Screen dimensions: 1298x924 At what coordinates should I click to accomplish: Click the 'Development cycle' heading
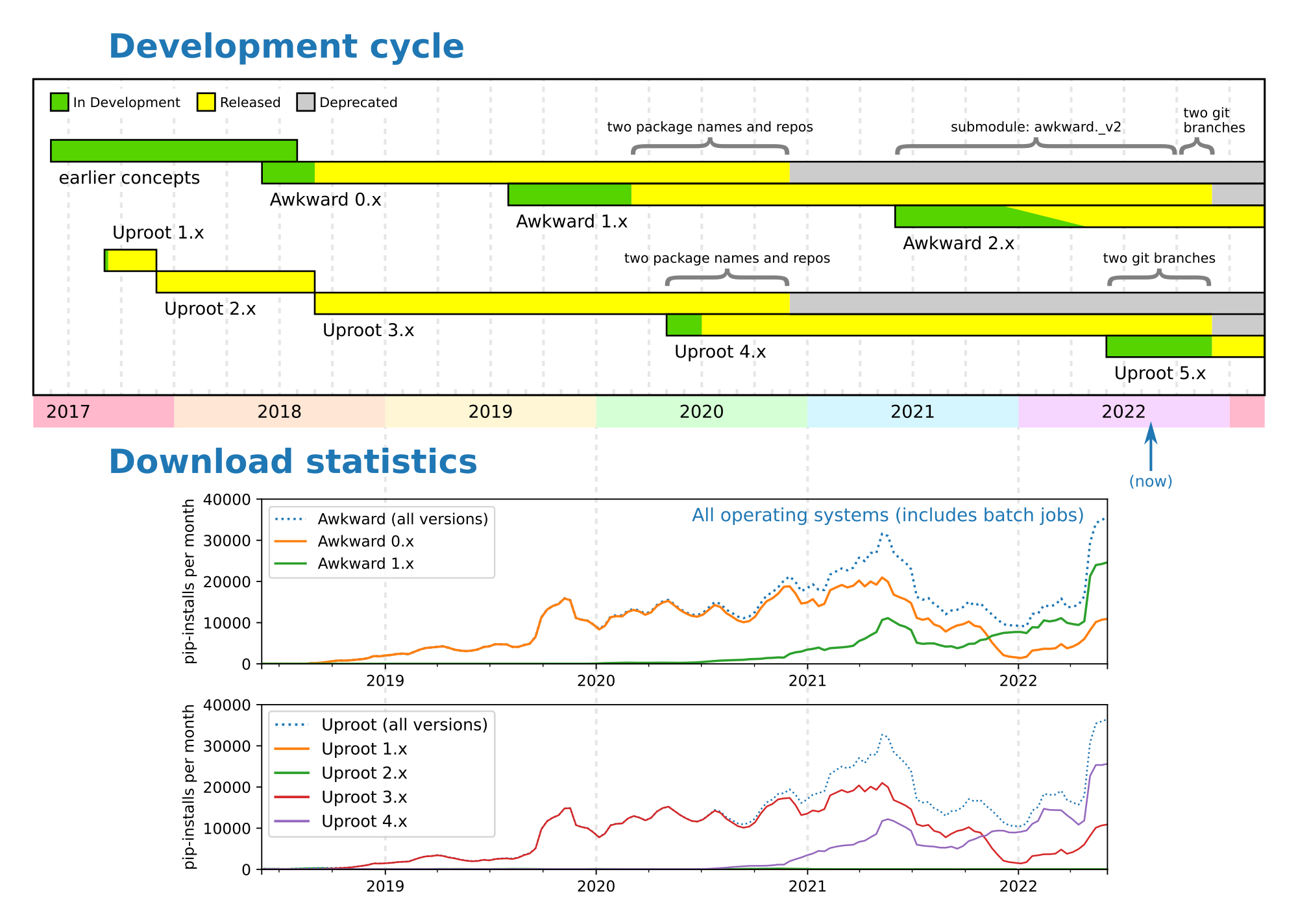pyautogui.click(x=286, y=47)
